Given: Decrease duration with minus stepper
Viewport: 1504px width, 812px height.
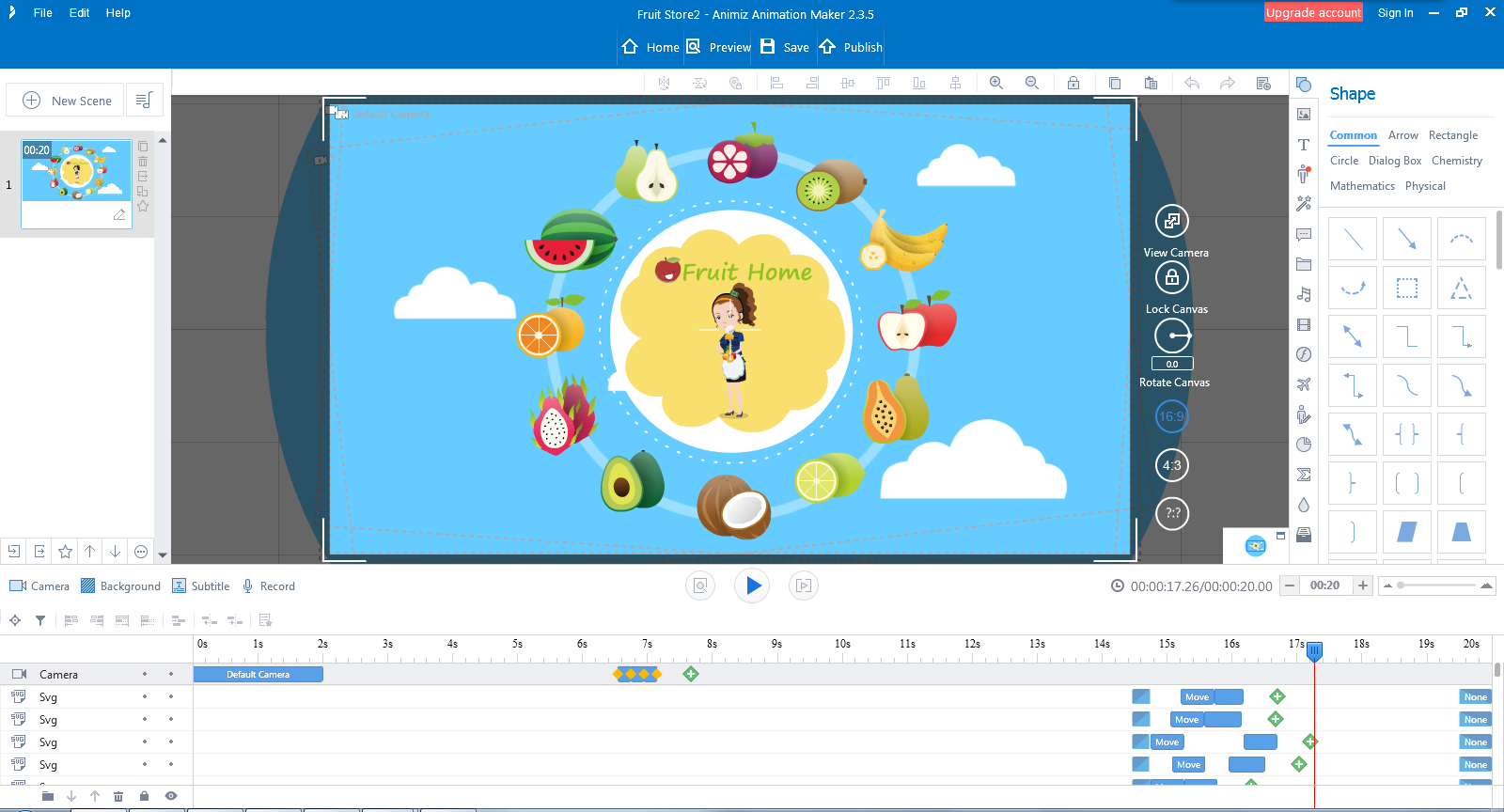Looking at the screenshot, I should [1291, 586].
